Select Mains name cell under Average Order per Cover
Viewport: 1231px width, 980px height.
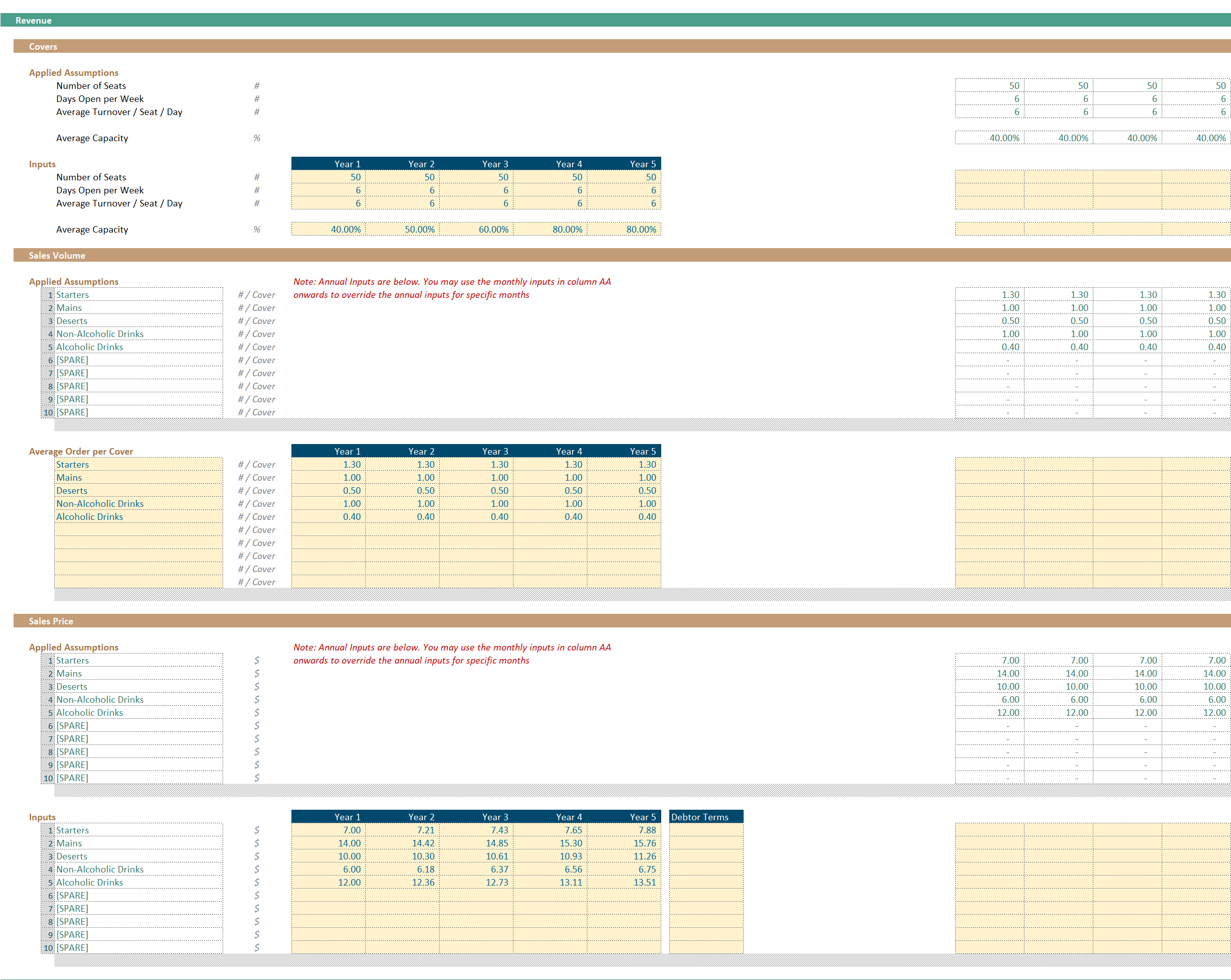(139, 478)
